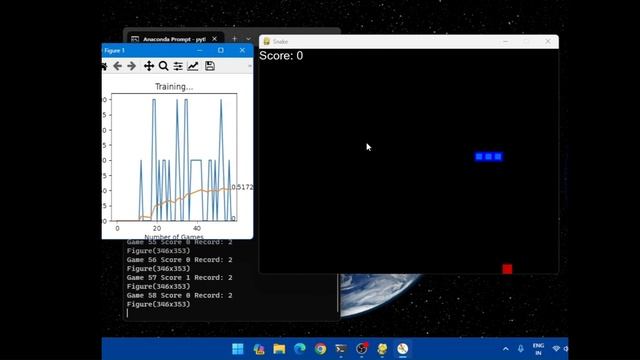The width and height of the screenshot is (640, 360).
Task: Save the figure with floppy disk icon
Action: (210, 66)
